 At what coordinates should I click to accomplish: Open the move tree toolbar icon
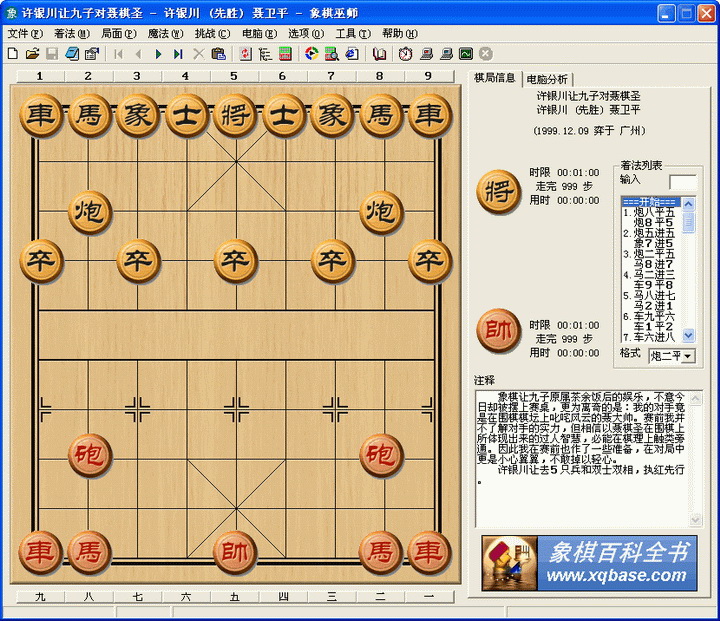click(265, 54)
